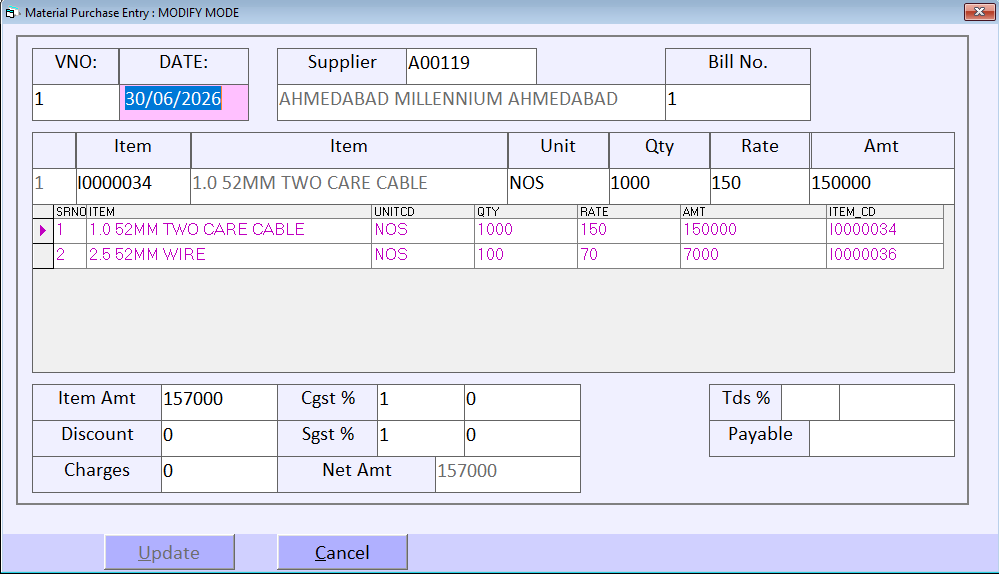Click grid RATE cell 150
Image resolution: width=999 pixels, height=575 pixels.
tap(629, 231)
